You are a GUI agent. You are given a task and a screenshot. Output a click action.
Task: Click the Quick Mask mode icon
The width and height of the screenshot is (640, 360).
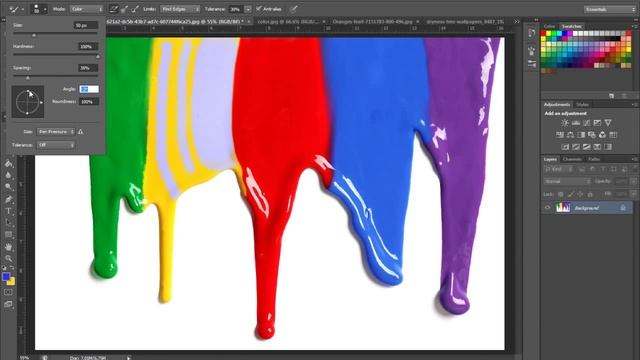[9, 292]
